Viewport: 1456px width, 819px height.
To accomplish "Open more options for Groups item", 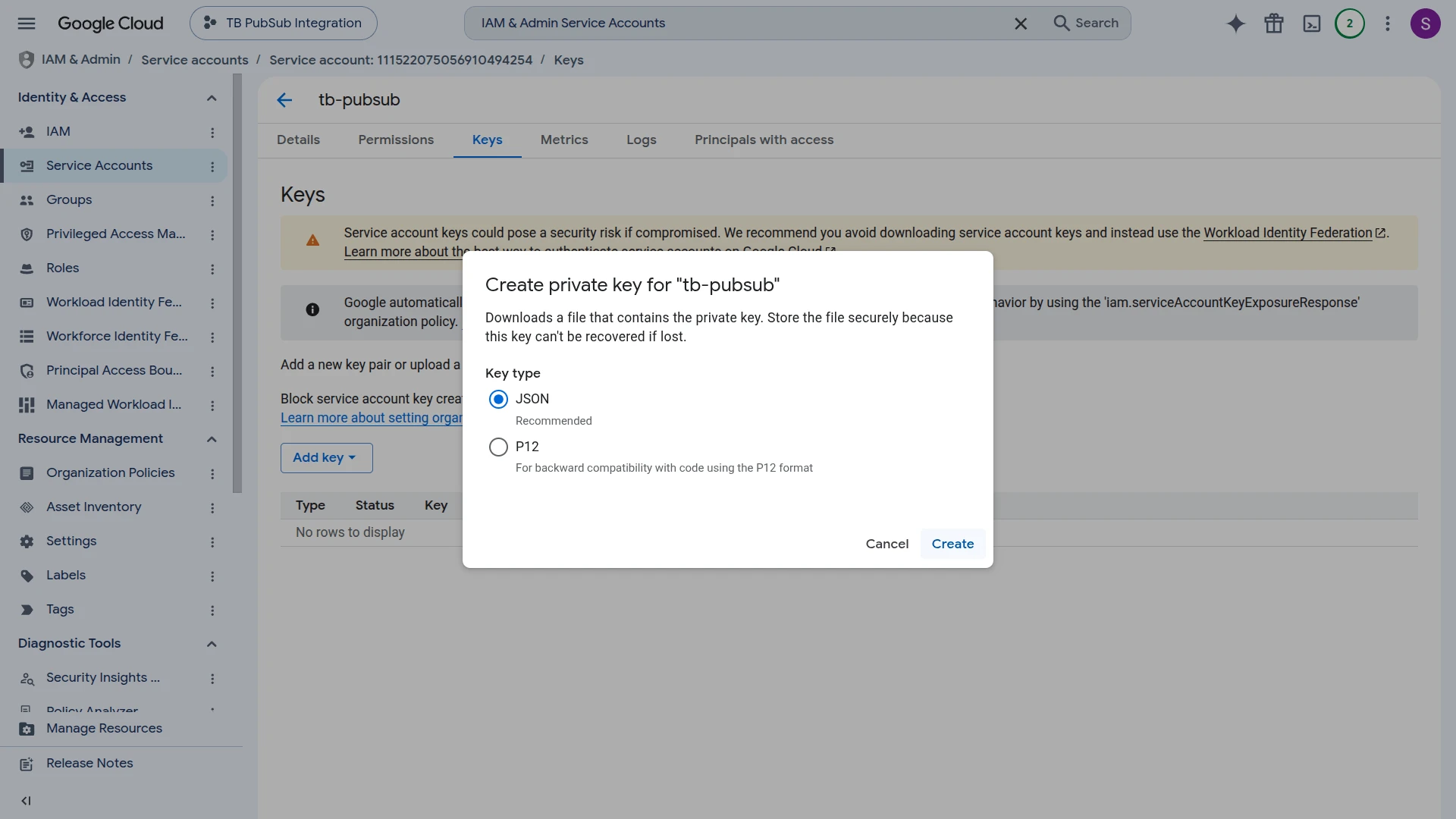I will [212, 200].
